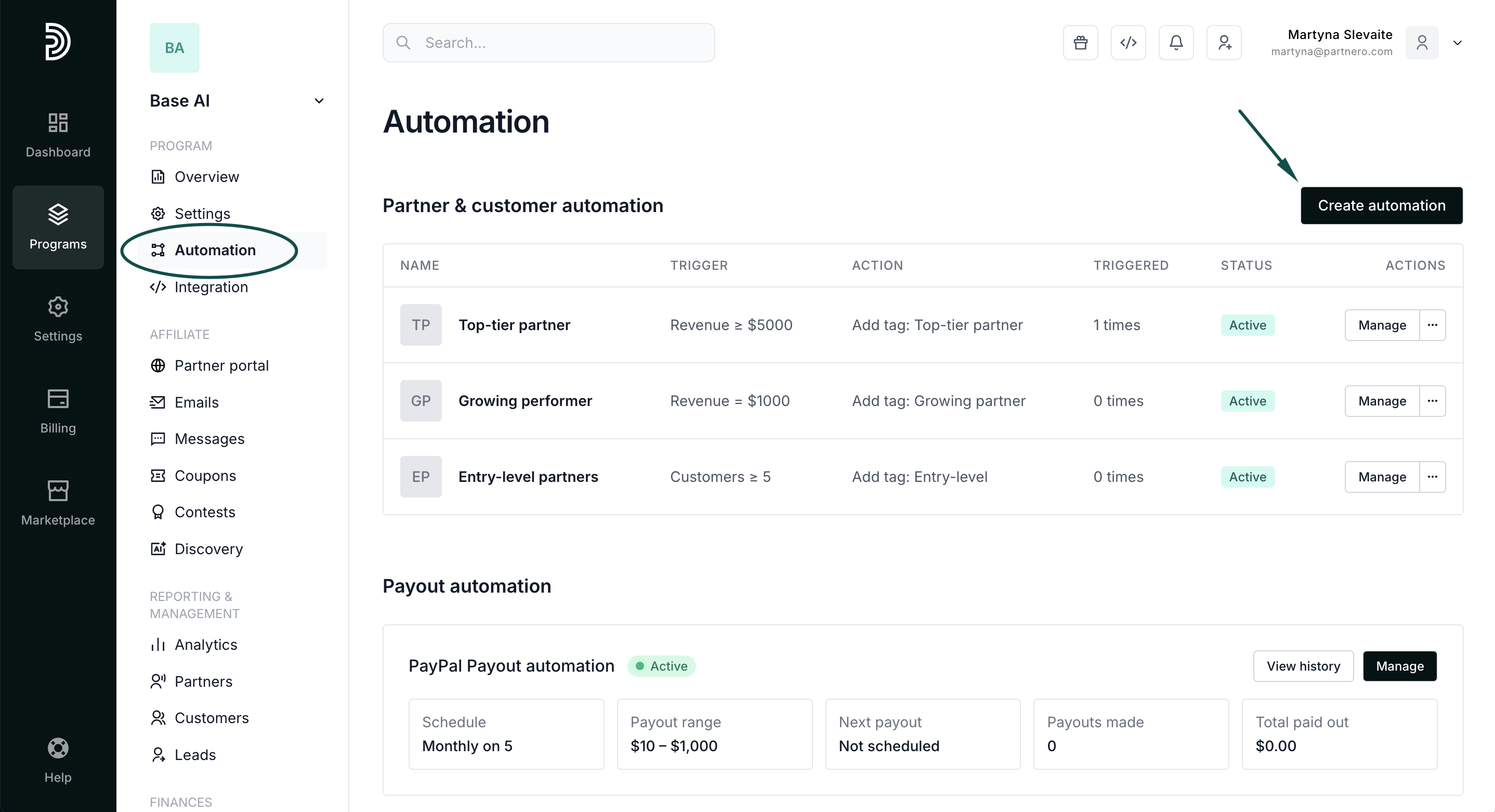Open the Dashboard icon in left rail

pos(58,135)
